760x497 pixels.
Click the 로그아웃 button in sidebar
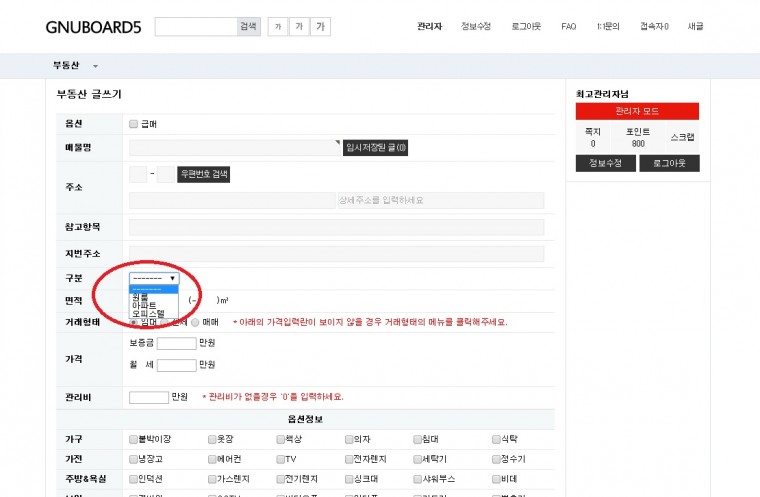pos(669,163)
